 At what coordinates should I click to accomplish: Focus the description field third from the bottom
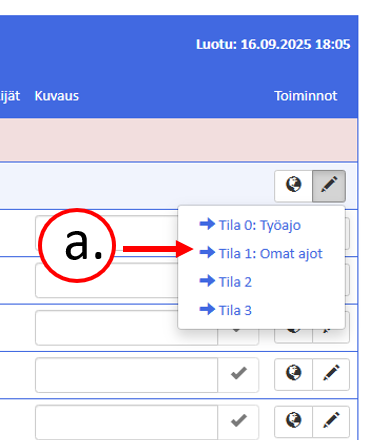click(127, 328)
